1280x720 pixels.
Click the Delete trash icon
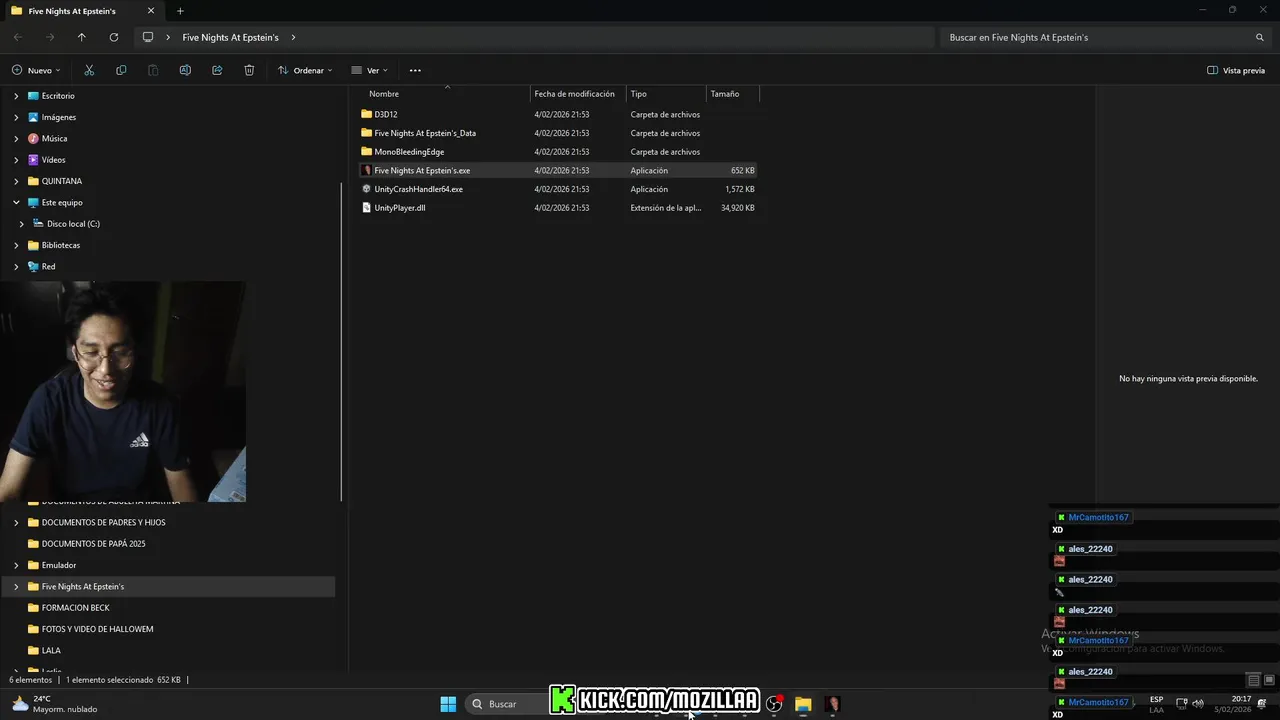pos(249,70)
